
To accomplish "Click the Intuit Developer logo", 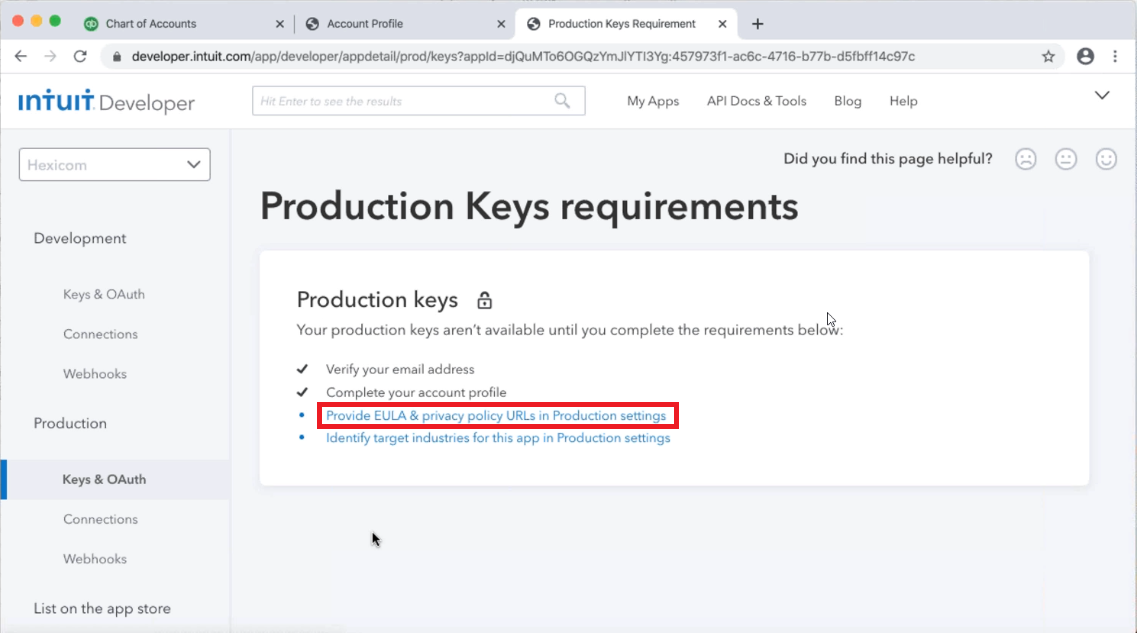I will pos(107,102).
